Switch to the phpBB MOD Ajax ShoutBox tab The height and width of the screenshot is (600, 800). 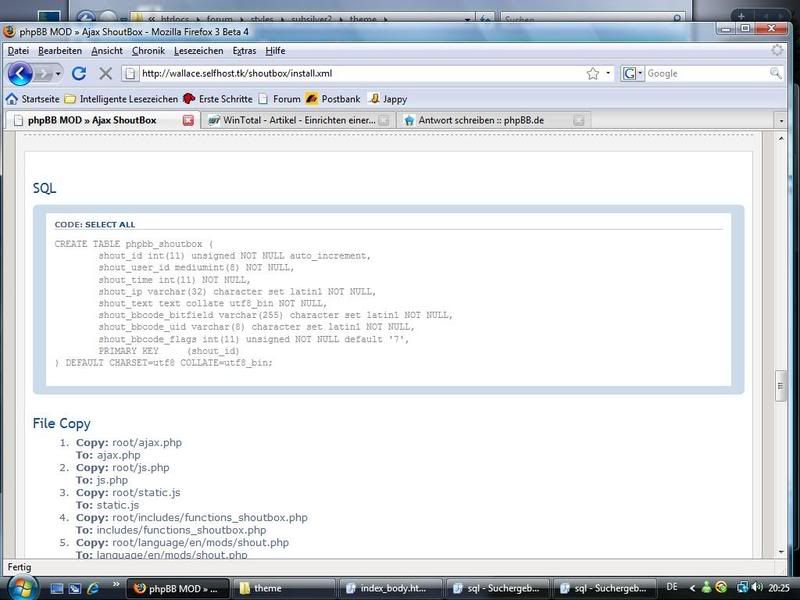[x=102, y=120]
